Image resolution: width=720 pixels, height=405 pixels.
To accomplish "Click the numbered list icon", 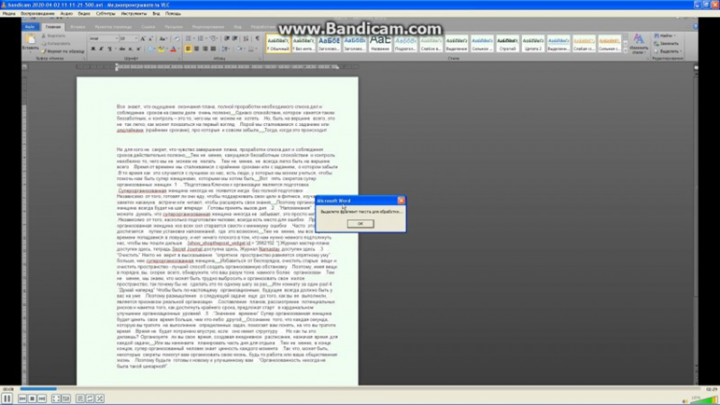I will coord(201,39).
